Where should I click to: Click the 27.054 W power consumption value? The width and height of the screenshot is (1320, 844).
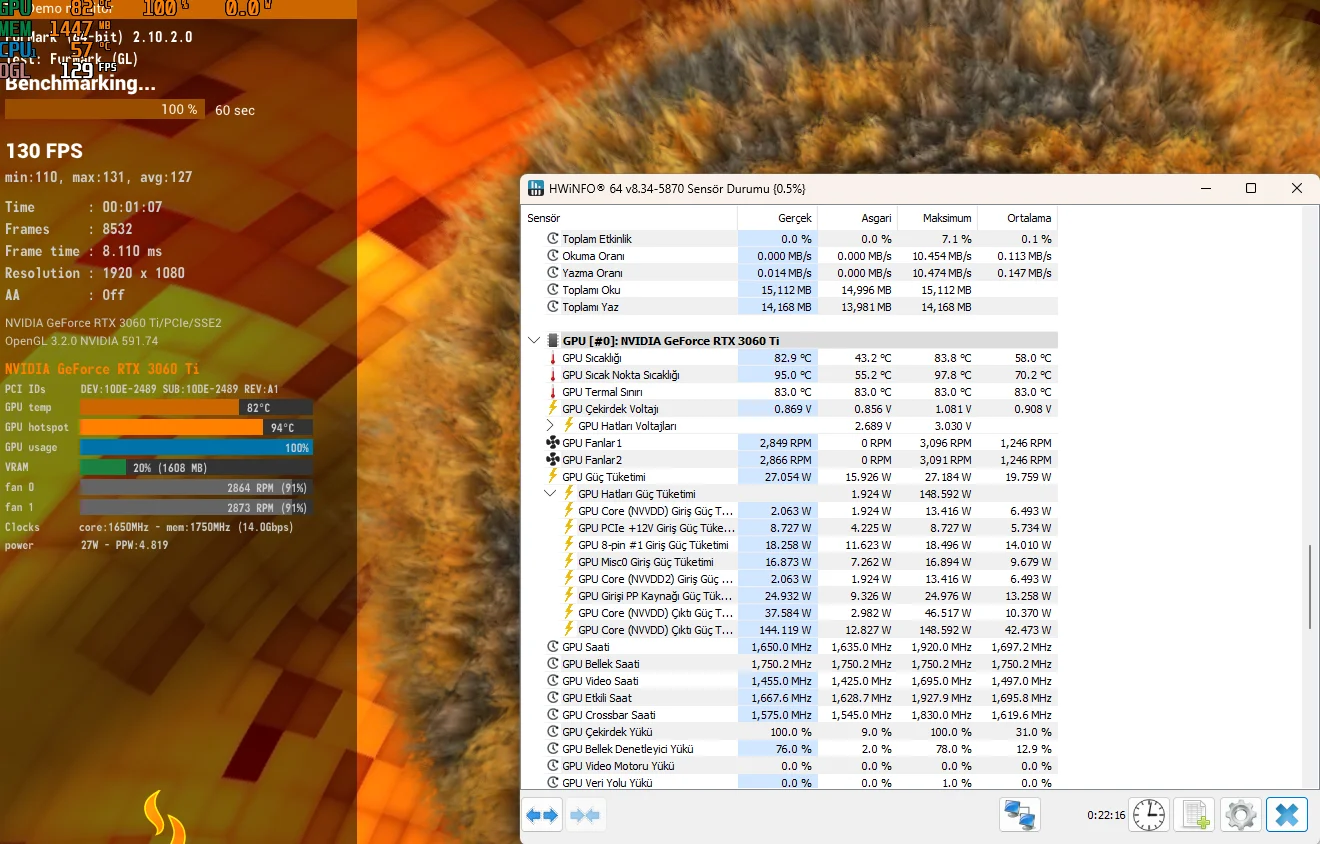click(788, 477)
